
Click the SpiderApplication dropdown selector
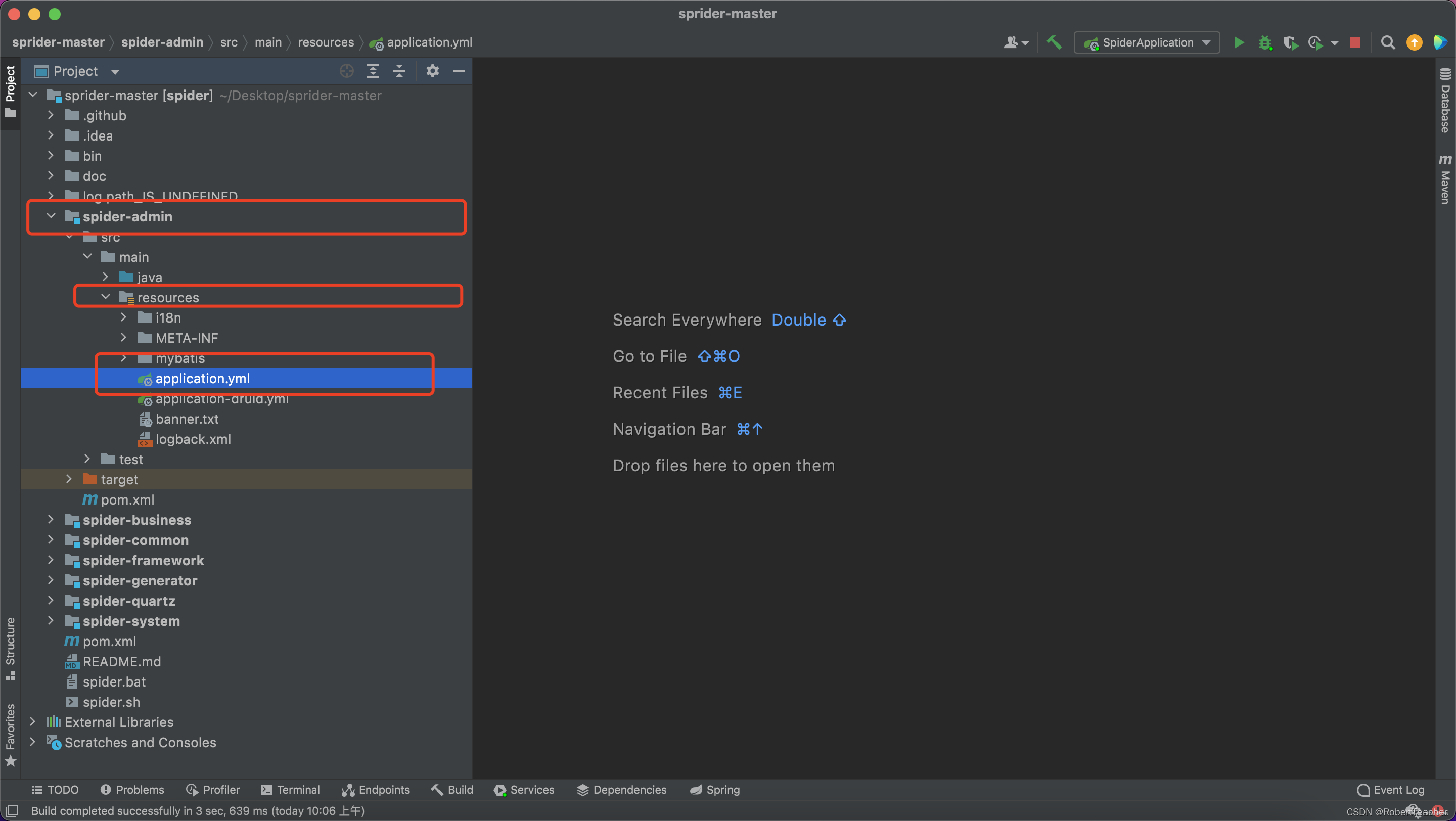point(1149,42)
